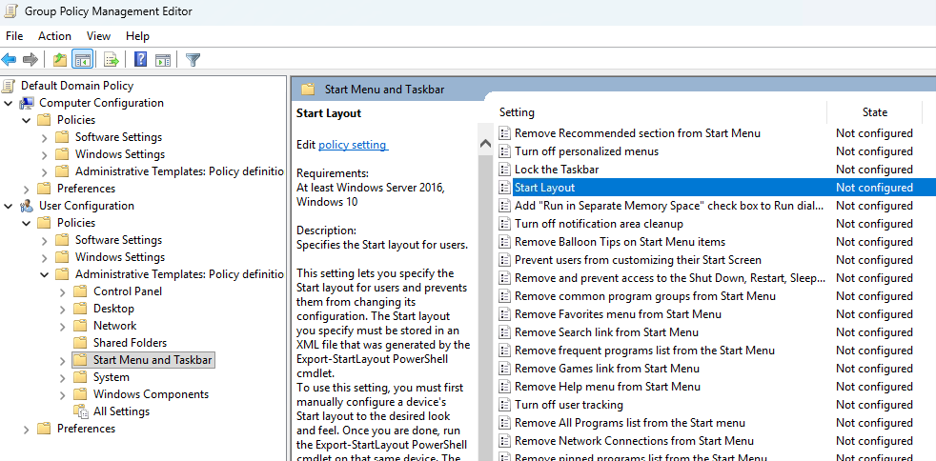Viewport: 936px width, 461px height.
Task: Click Not configured state for Lock the Taskbar
Action: pyautogui.click(x=874, y=170)
